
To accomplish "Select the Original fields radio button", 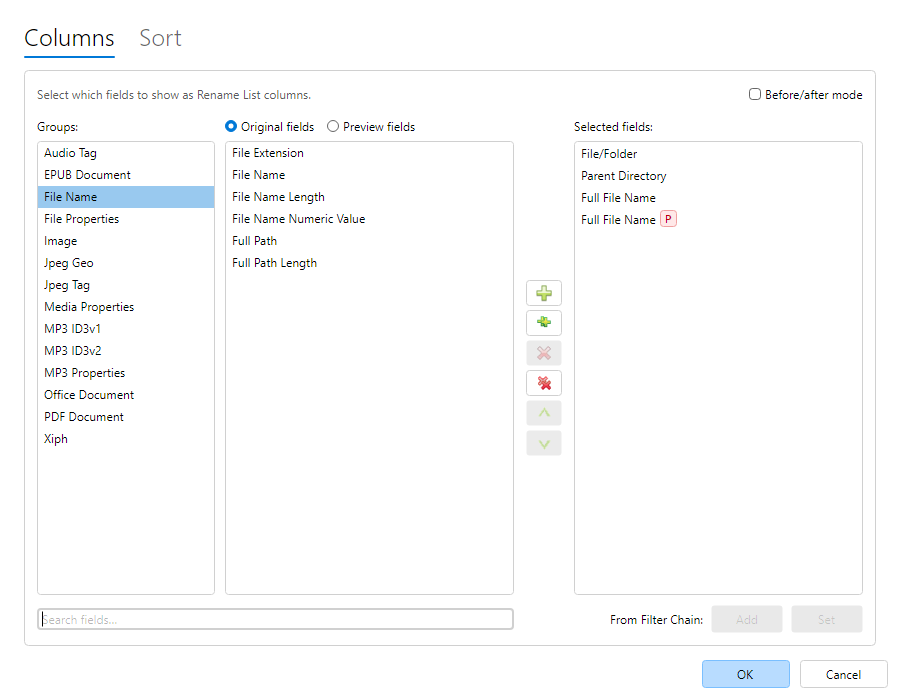I will coord(231,126).
